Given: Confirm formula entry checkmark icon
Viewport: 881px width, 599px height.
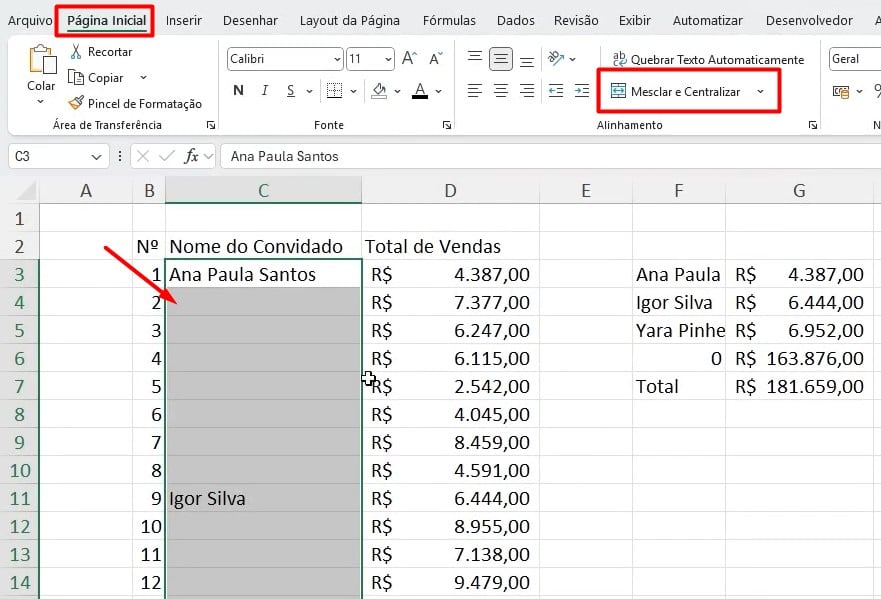Looking at the screenshot, I should pos(166,156).
